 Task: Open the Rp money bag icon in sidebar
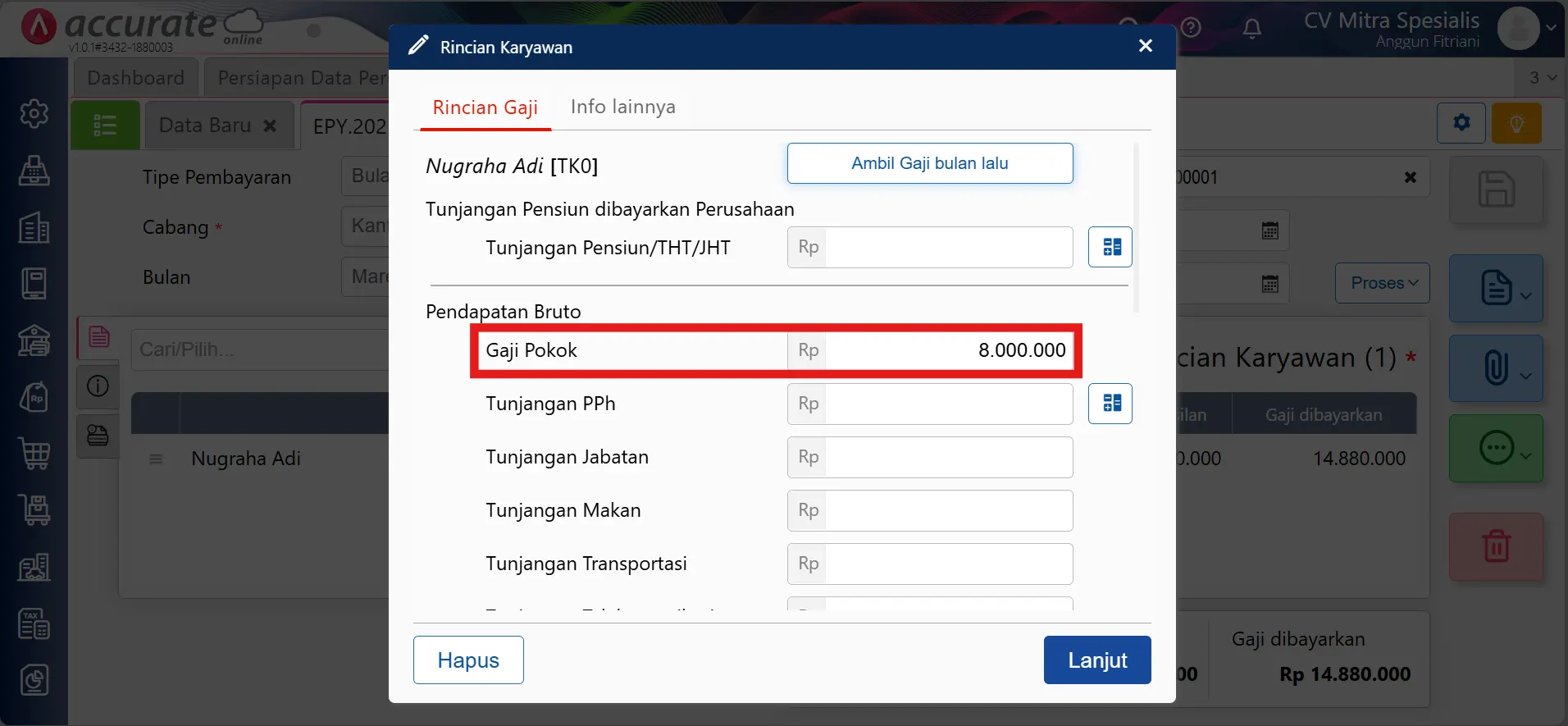click(34, 397)
